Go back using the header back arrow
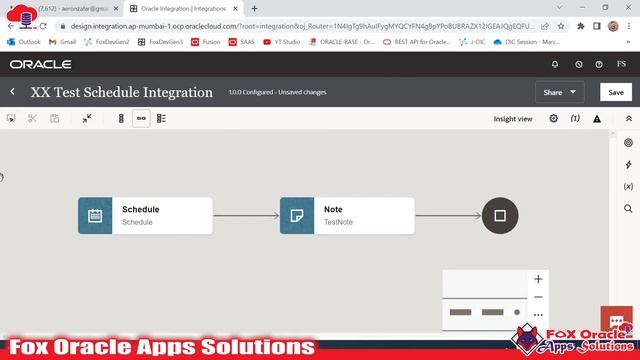The height and width of the screenshot is (360, 640). (x=13, y=92)
